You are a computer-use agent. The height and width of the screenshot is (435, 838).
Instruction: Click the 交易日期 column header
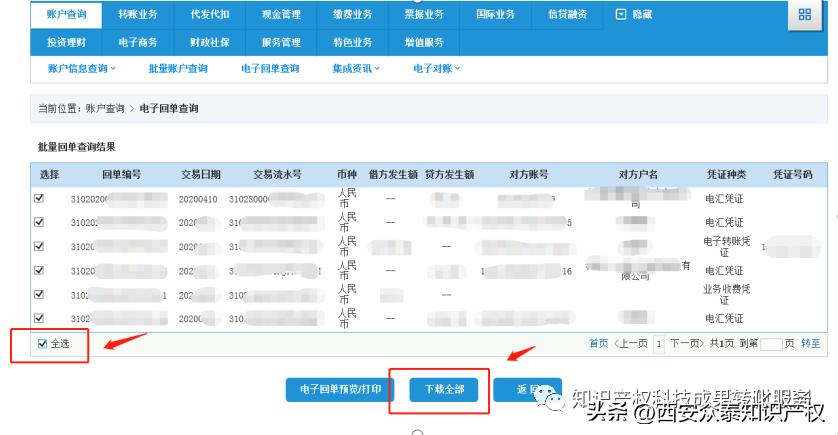pyautogui.click(x=200, y=174)
